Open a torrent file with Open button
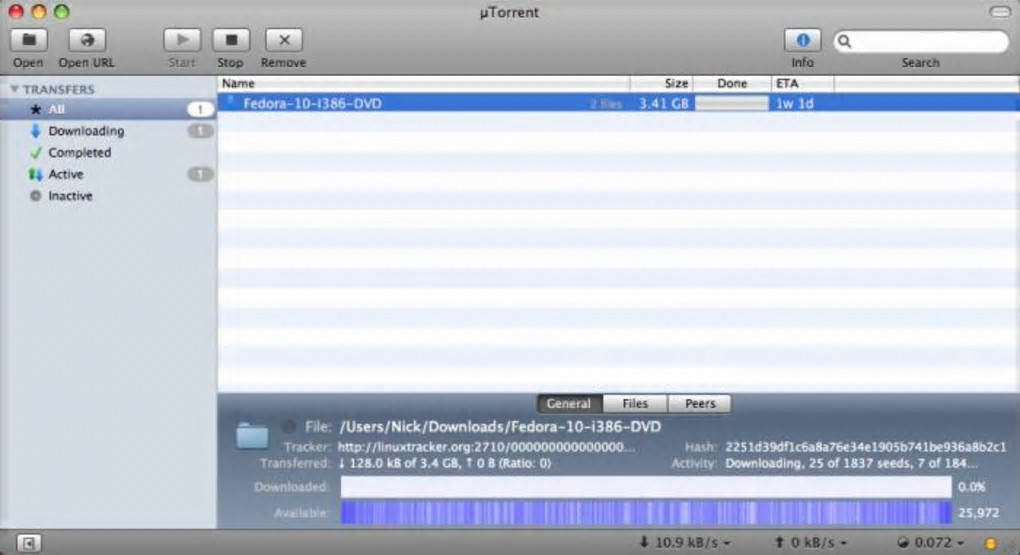The image size is (1020, 555). [x=29, y=40]
